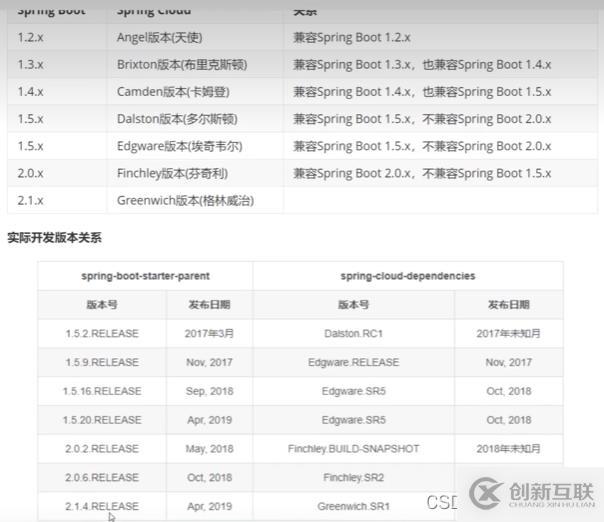The width and height of the screenshot is (604, 522).
Task: Click "Oct, 2018" in the 2.0.6.RELEASE row
Action: click(x=209, y=478)
